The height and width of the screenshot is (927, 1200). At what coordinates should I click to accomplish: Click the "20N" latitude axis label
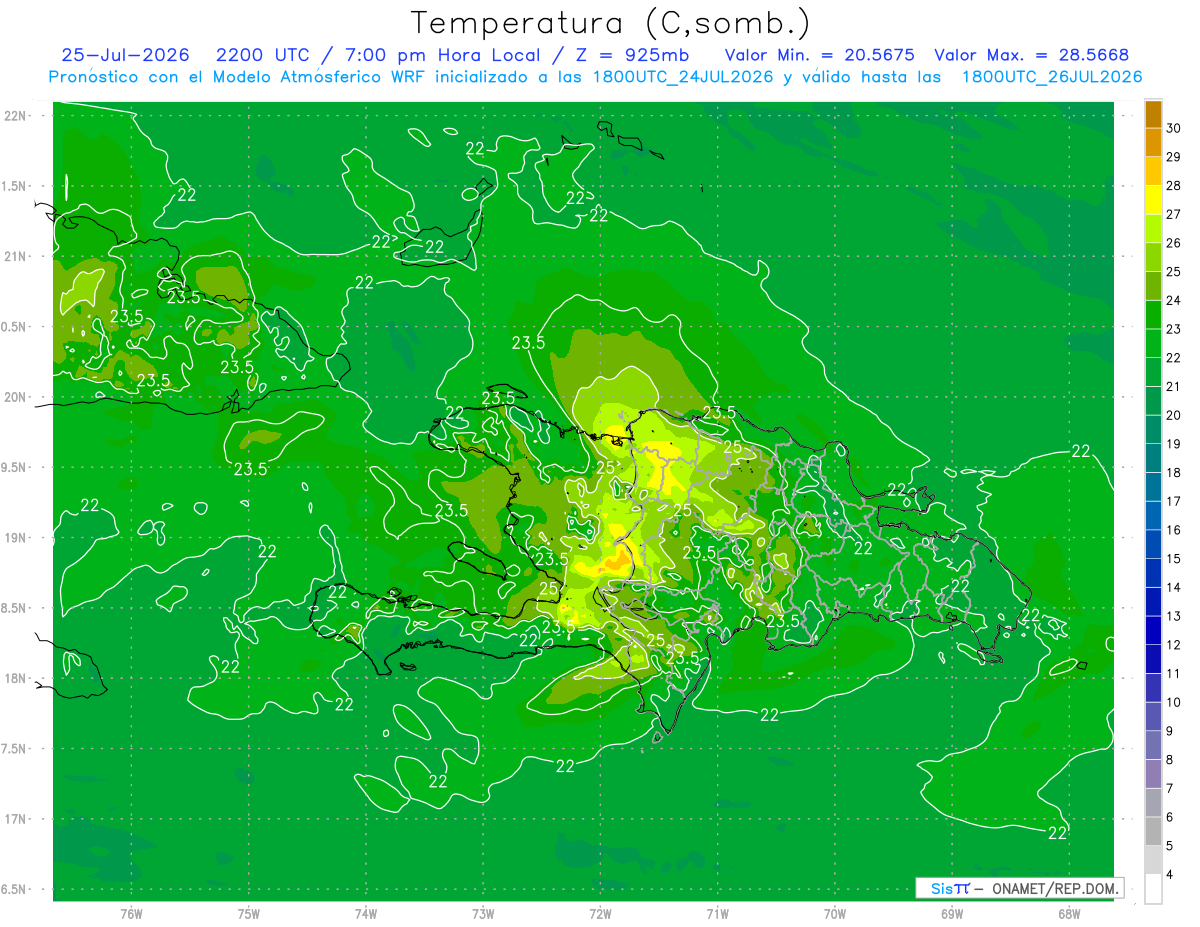[16, 397]
